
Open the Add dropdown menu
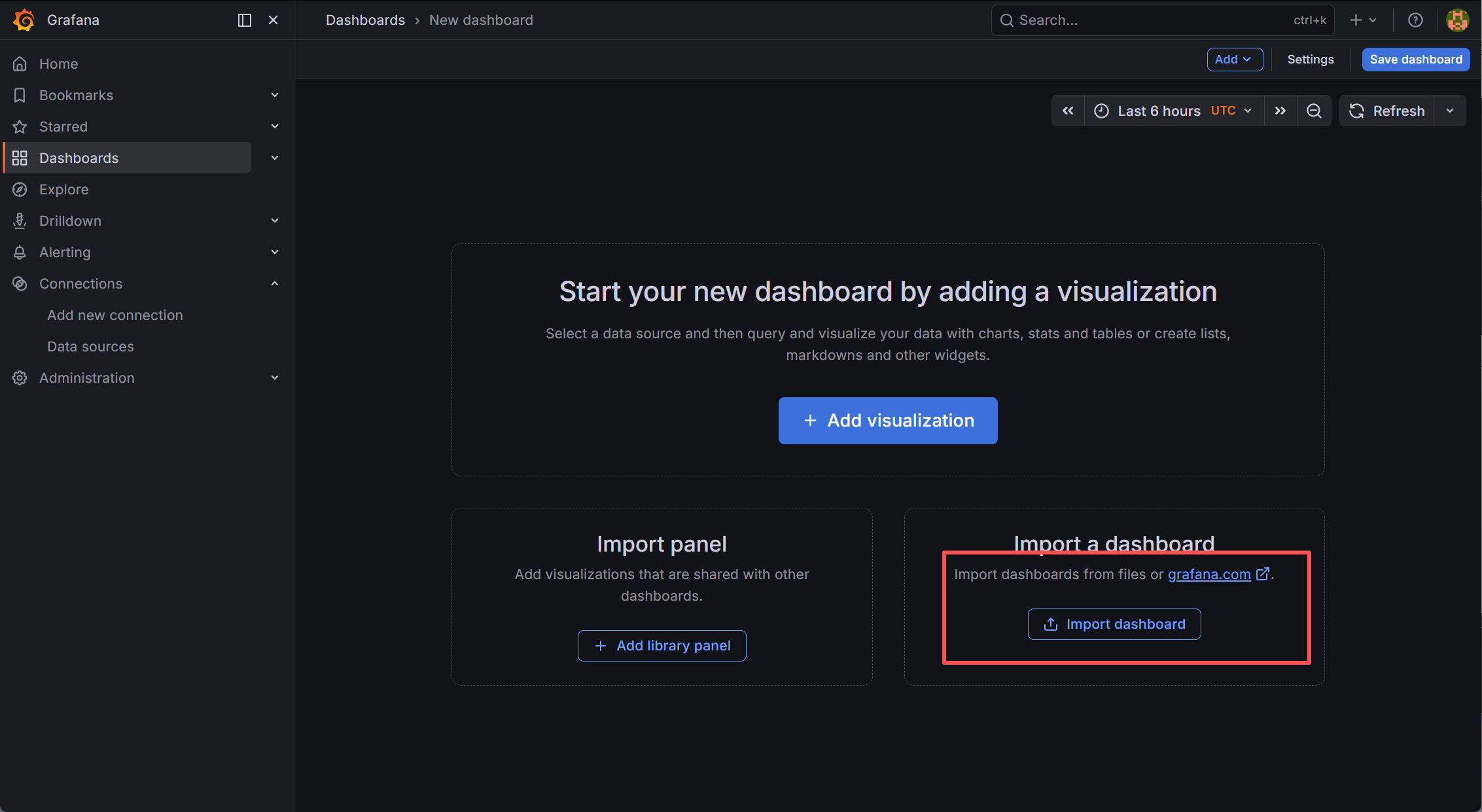click(1235, 60)
